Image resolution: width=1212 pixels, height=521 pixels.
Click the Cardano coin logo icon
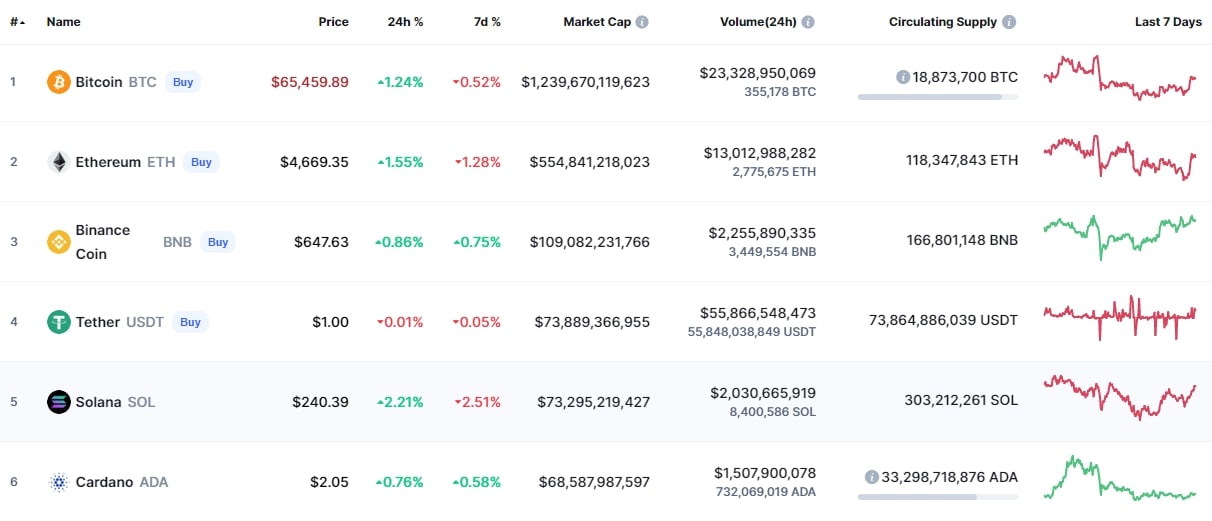[x=59, y=482]
